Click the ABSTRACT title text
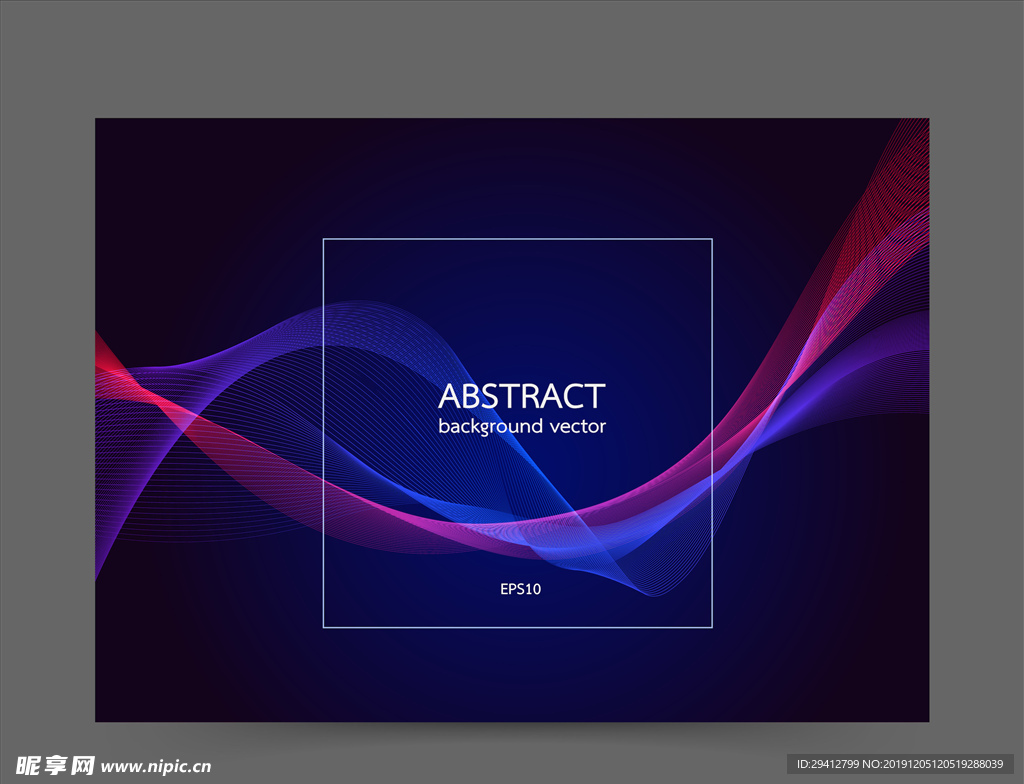1024x784 pixels. tap(521, 397)
